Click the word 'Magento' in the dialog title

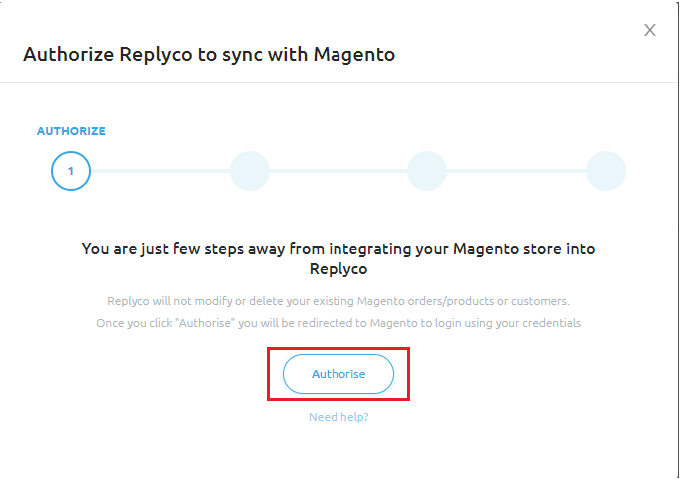tap(354, 54)
